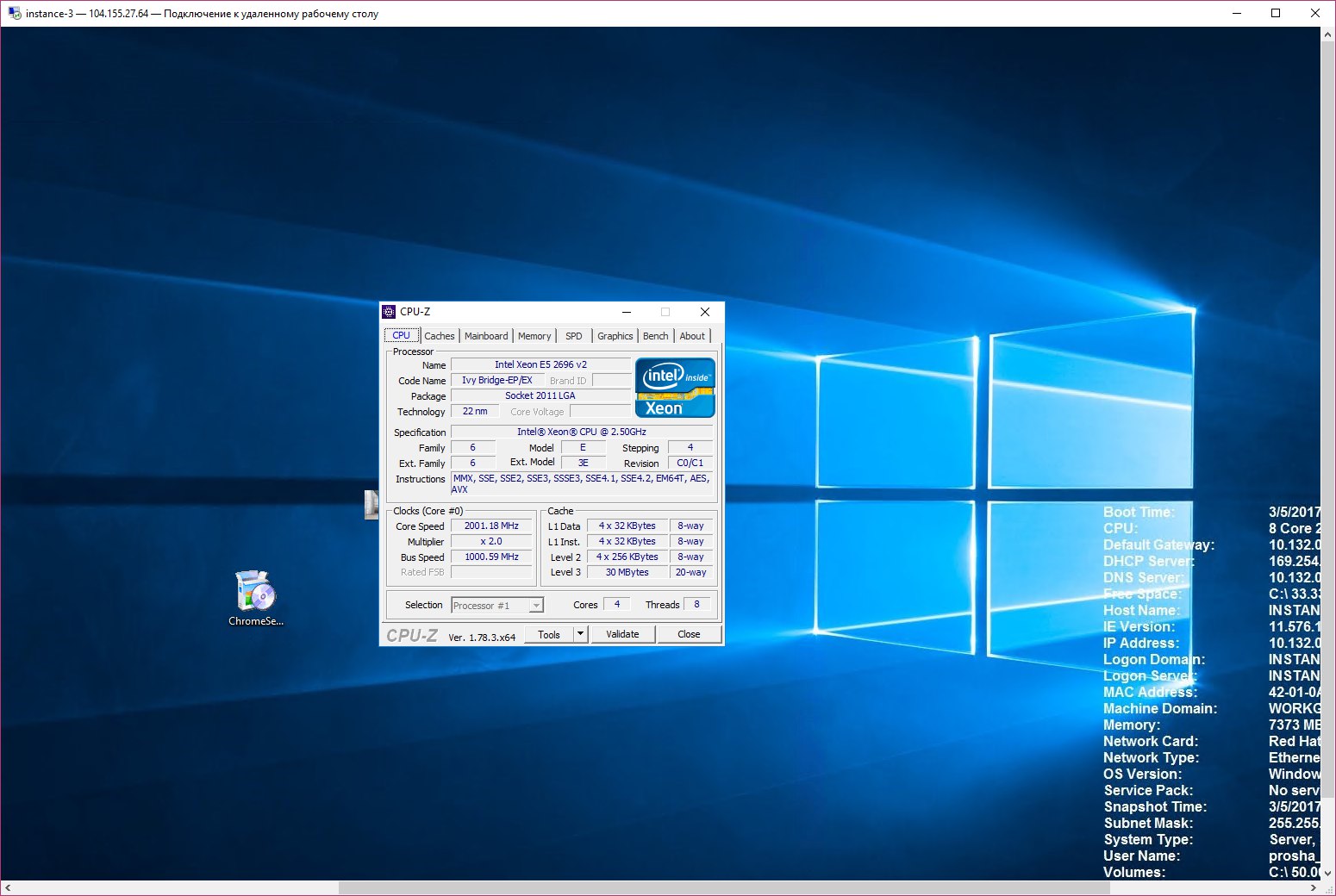Click the Level 2 4 x 256 KBytes value
The width and height of the screenshot is (1336, 896).
click(627, 557)
